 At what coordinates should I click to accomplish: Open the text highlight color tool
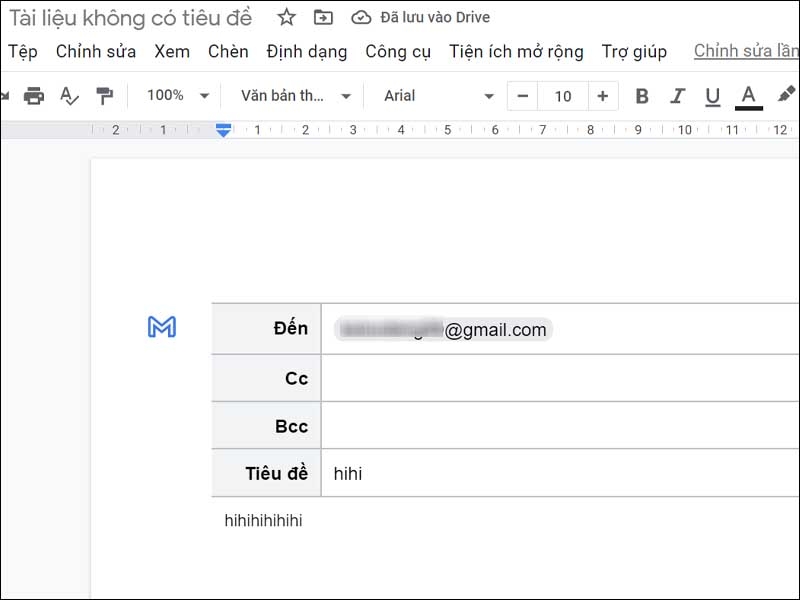click(786, 96)
